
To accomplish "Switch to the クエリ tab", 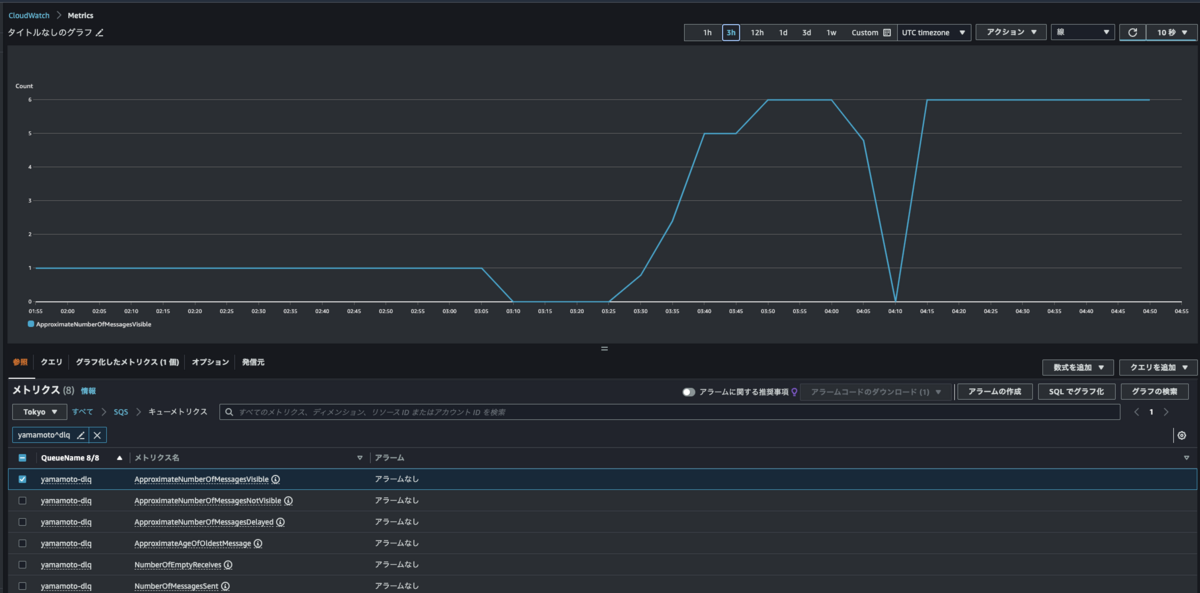I will pos(51,362).
